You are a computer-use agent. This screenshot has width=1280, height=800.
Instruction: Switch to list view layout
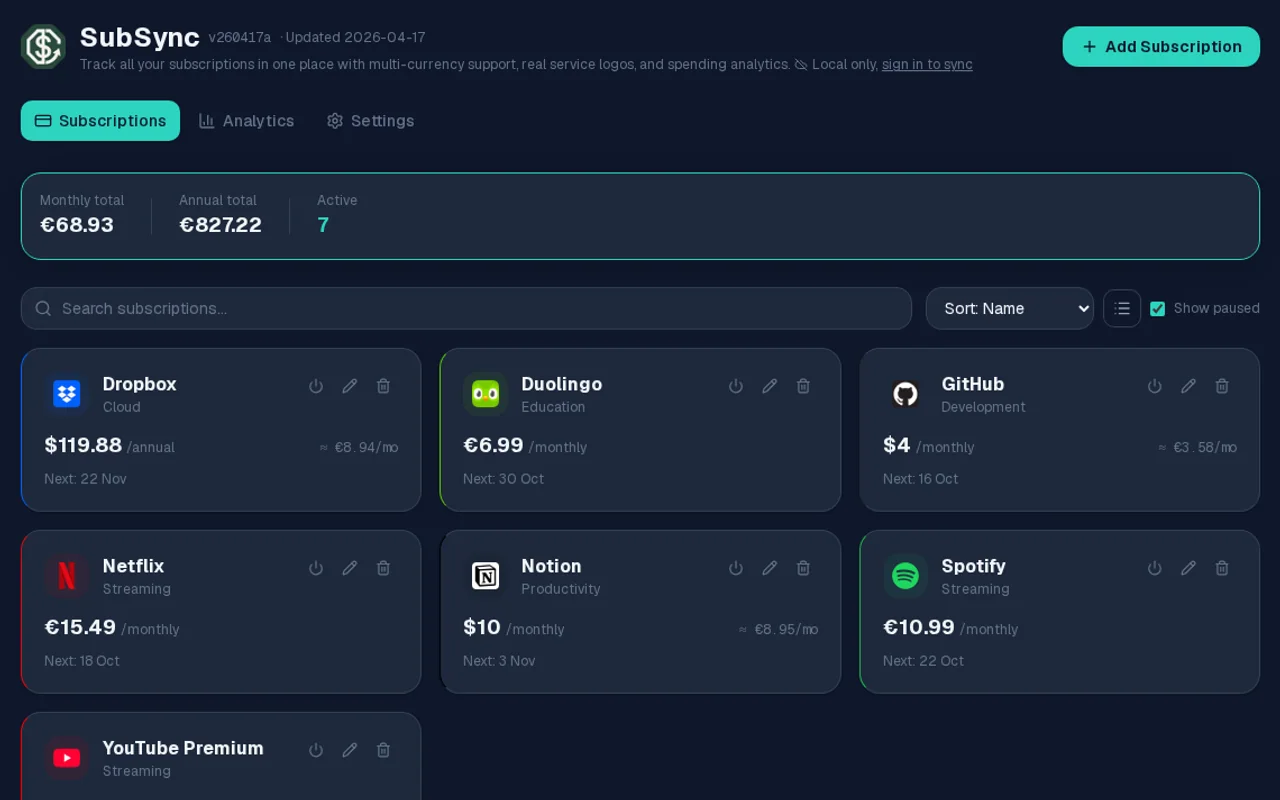[x=1122, y=308]
